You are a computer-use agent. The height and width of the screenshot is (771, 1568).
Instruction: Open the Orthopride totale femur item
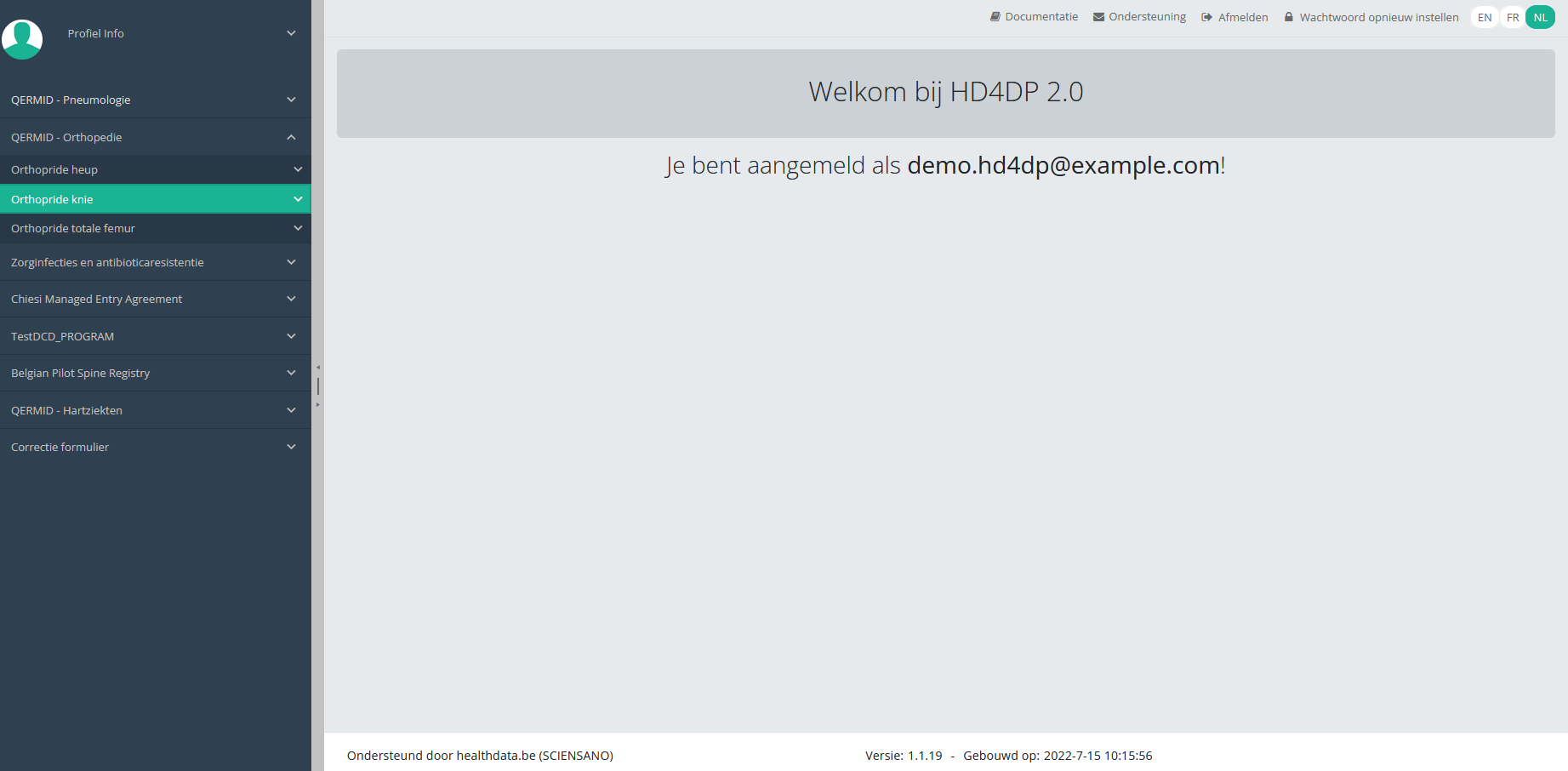[156, 228]
